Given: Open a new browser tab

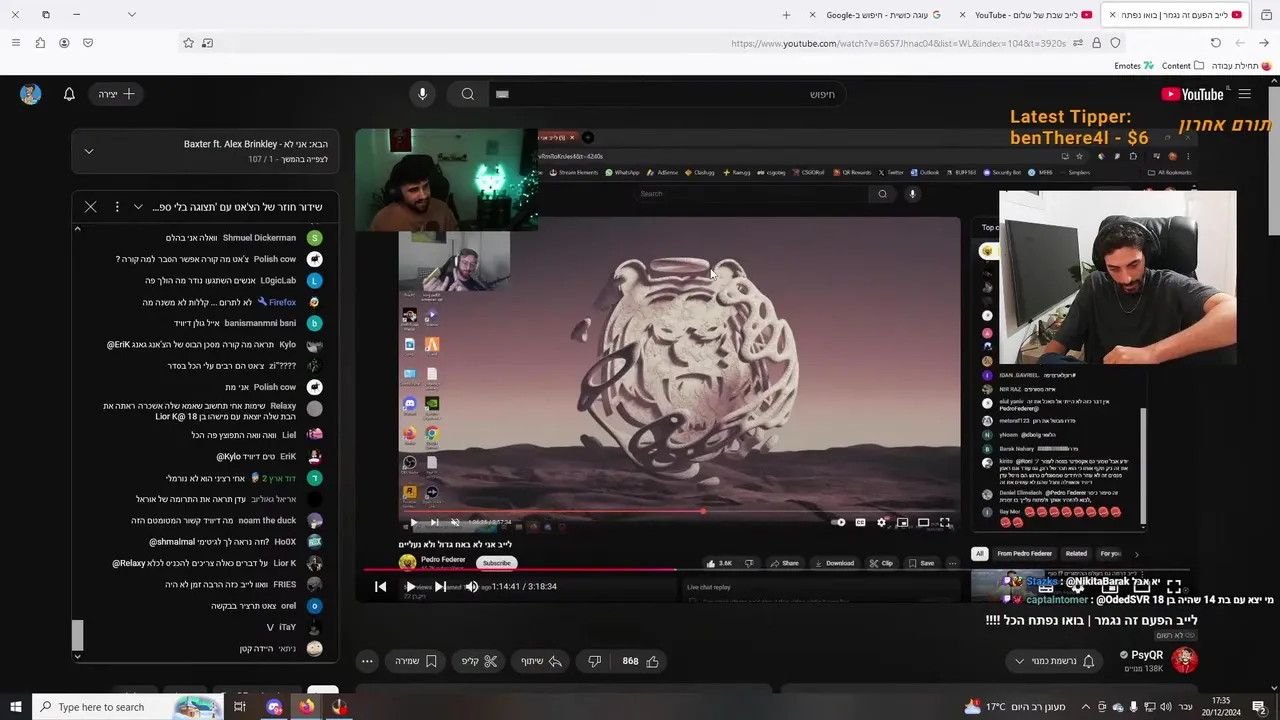Looking at the screenshot, I should [x=786, y=15].
